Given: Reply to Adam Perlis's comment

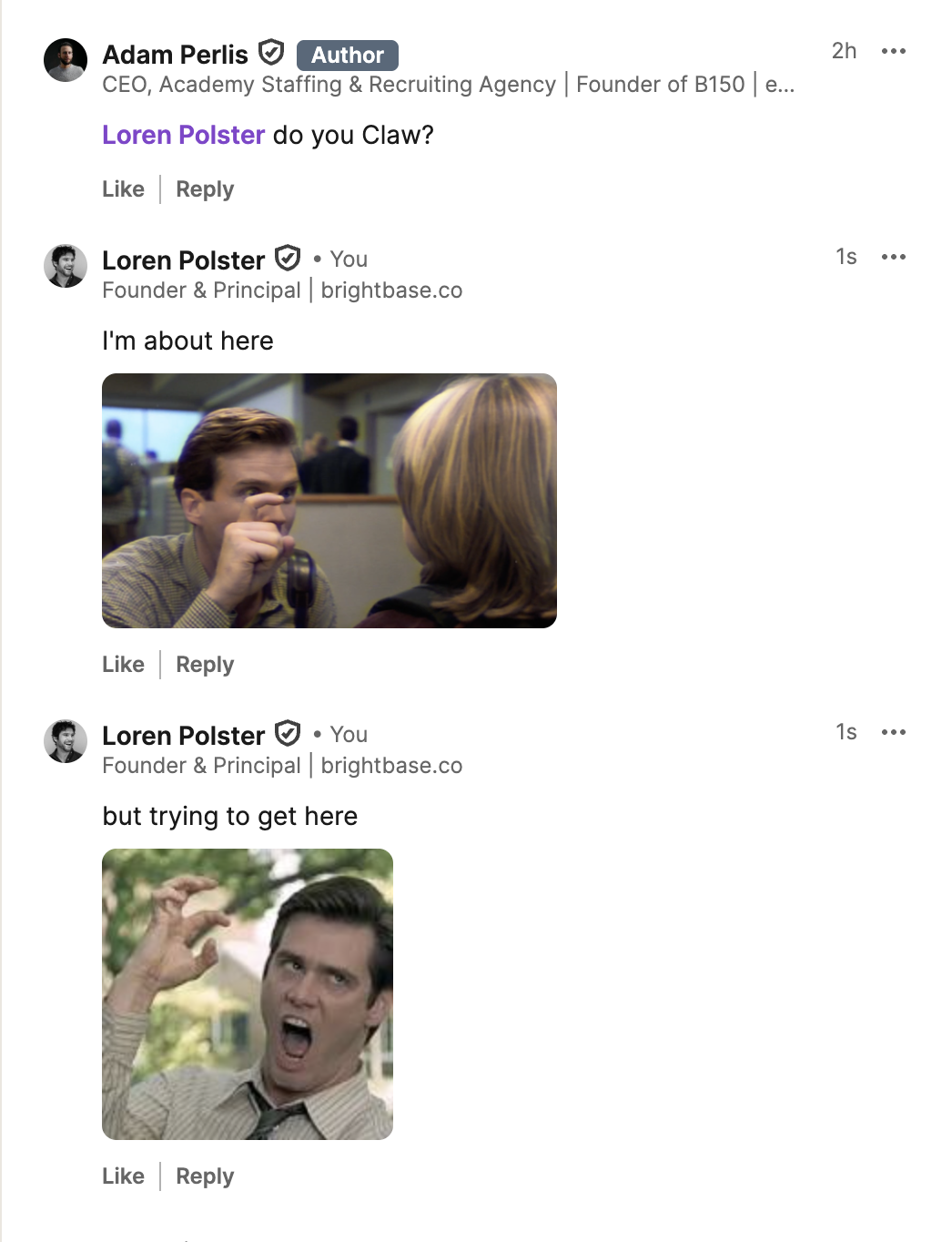Looking at the screenshot, I should (x=205, y=189).
